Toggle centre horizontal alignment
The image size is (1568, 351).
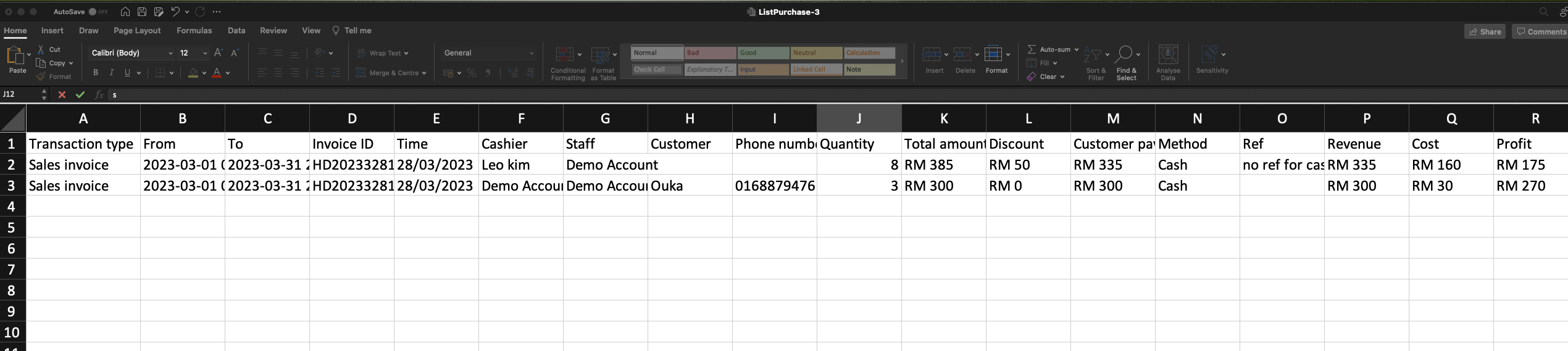click(x=278, y=73)
